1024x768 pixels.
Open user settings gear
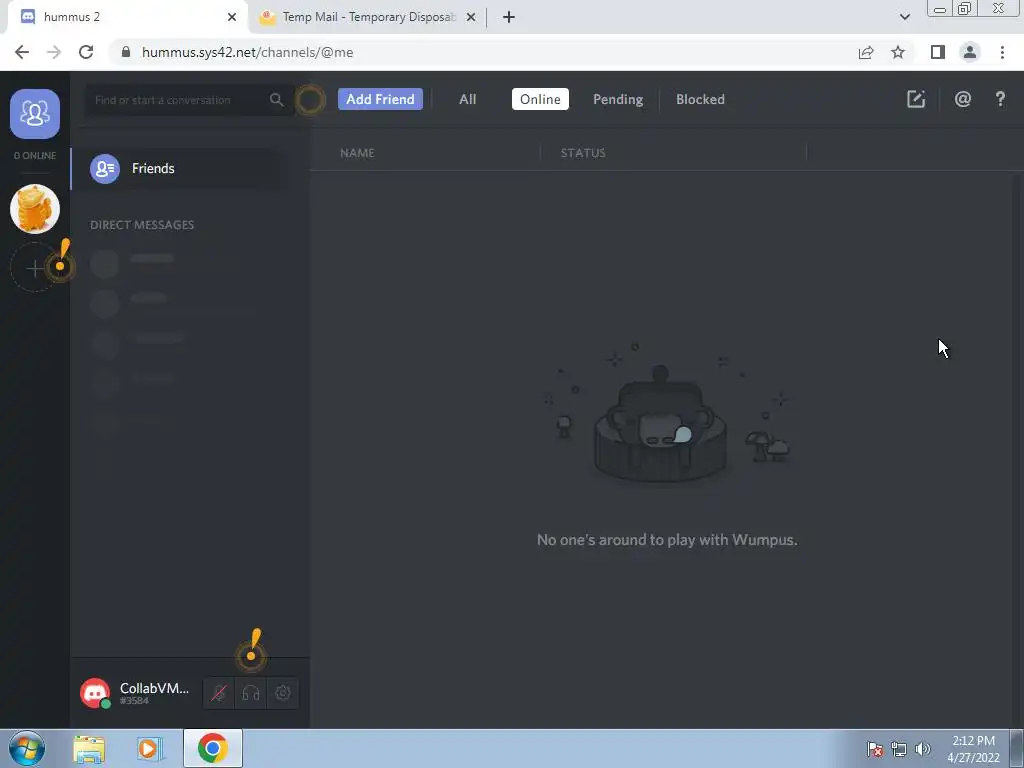283,693
